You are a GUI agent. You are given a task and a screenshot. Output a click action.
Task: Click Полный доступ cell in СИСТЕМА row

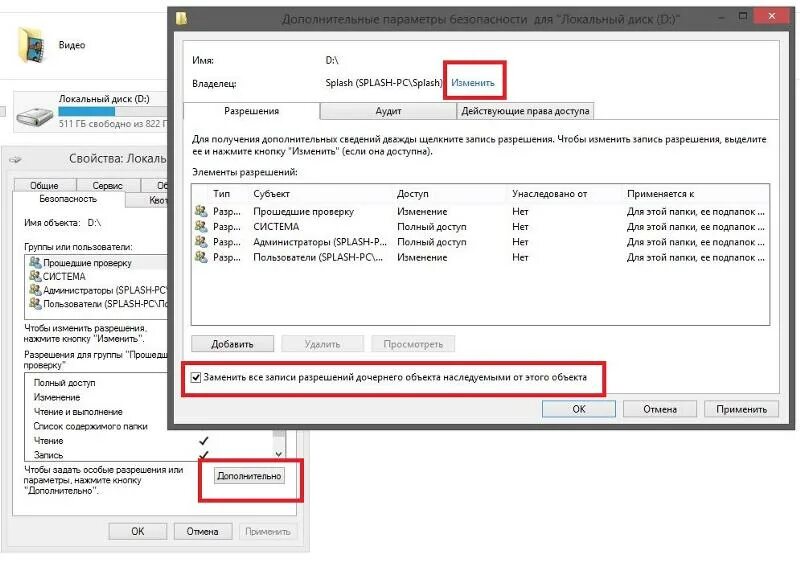tap(432, 227)
